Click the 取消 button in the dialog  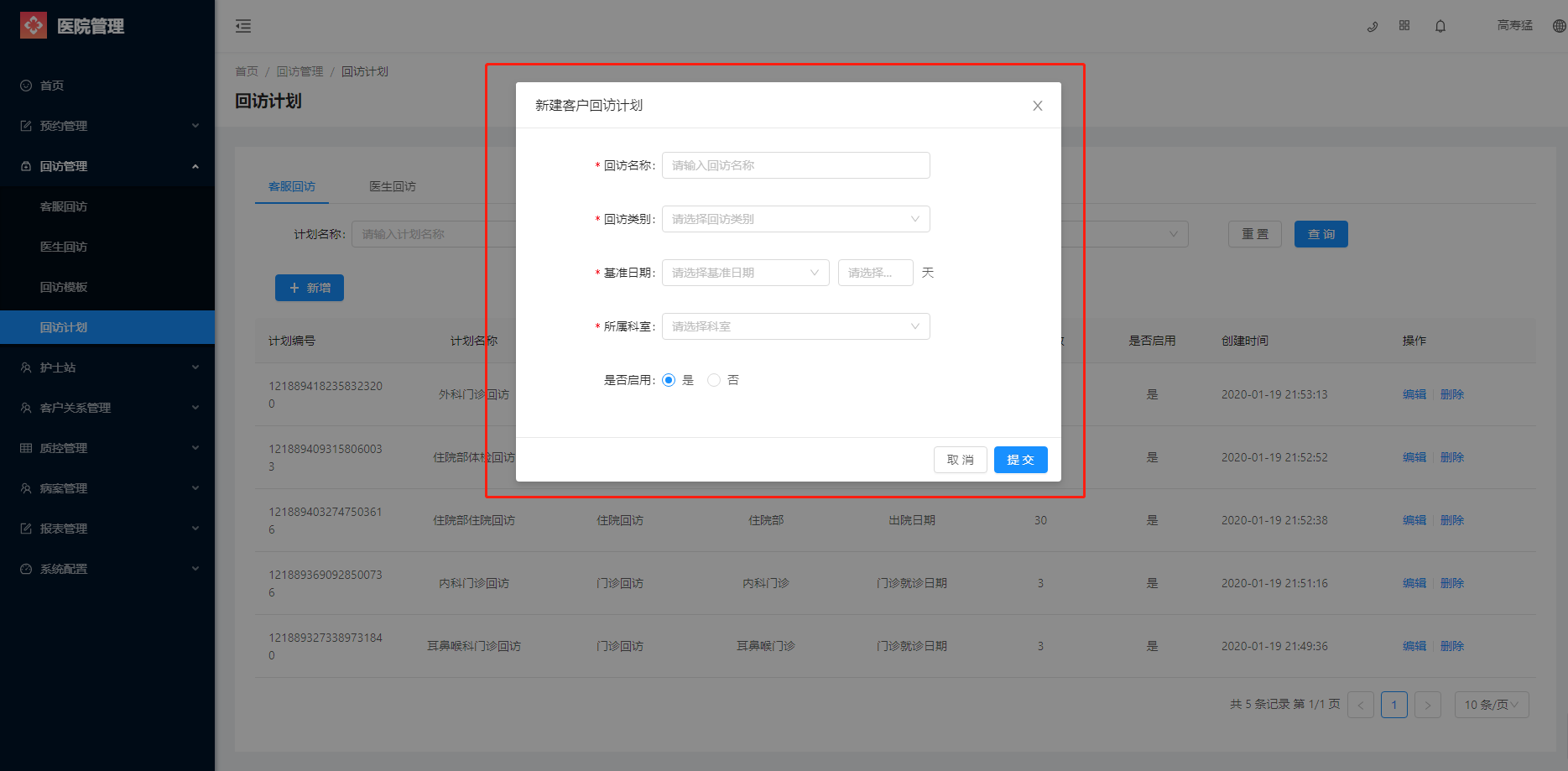coord(960,460)
